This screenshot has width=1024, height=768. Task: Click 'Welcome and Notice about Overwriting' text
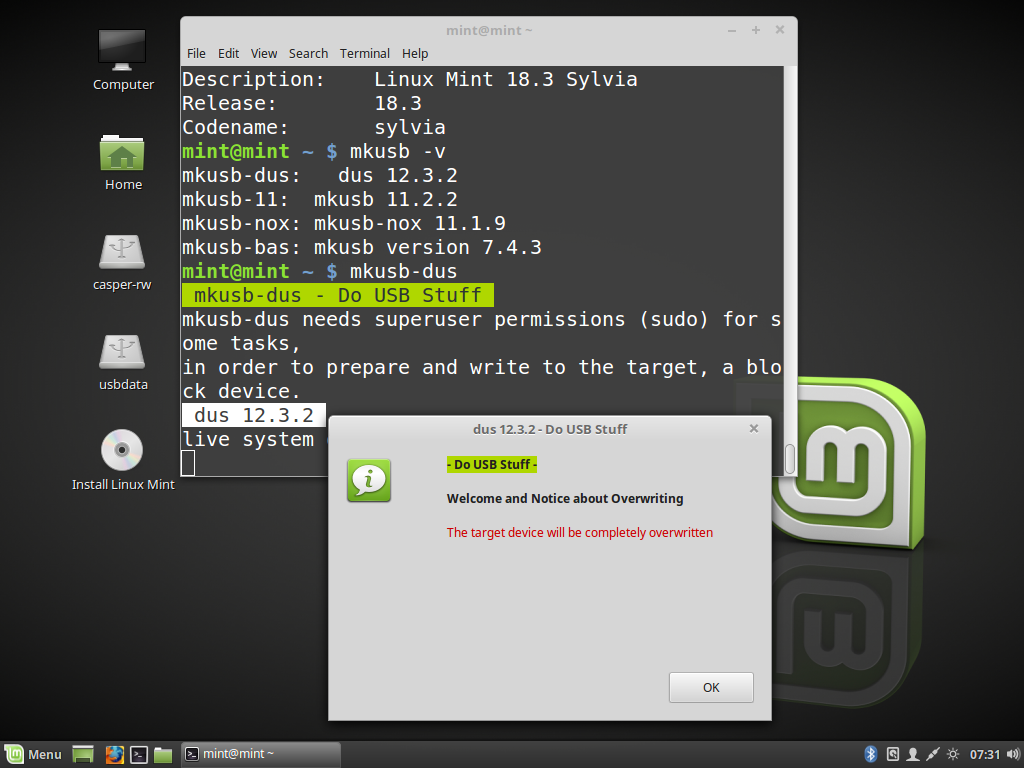click(x=565, y=498)
